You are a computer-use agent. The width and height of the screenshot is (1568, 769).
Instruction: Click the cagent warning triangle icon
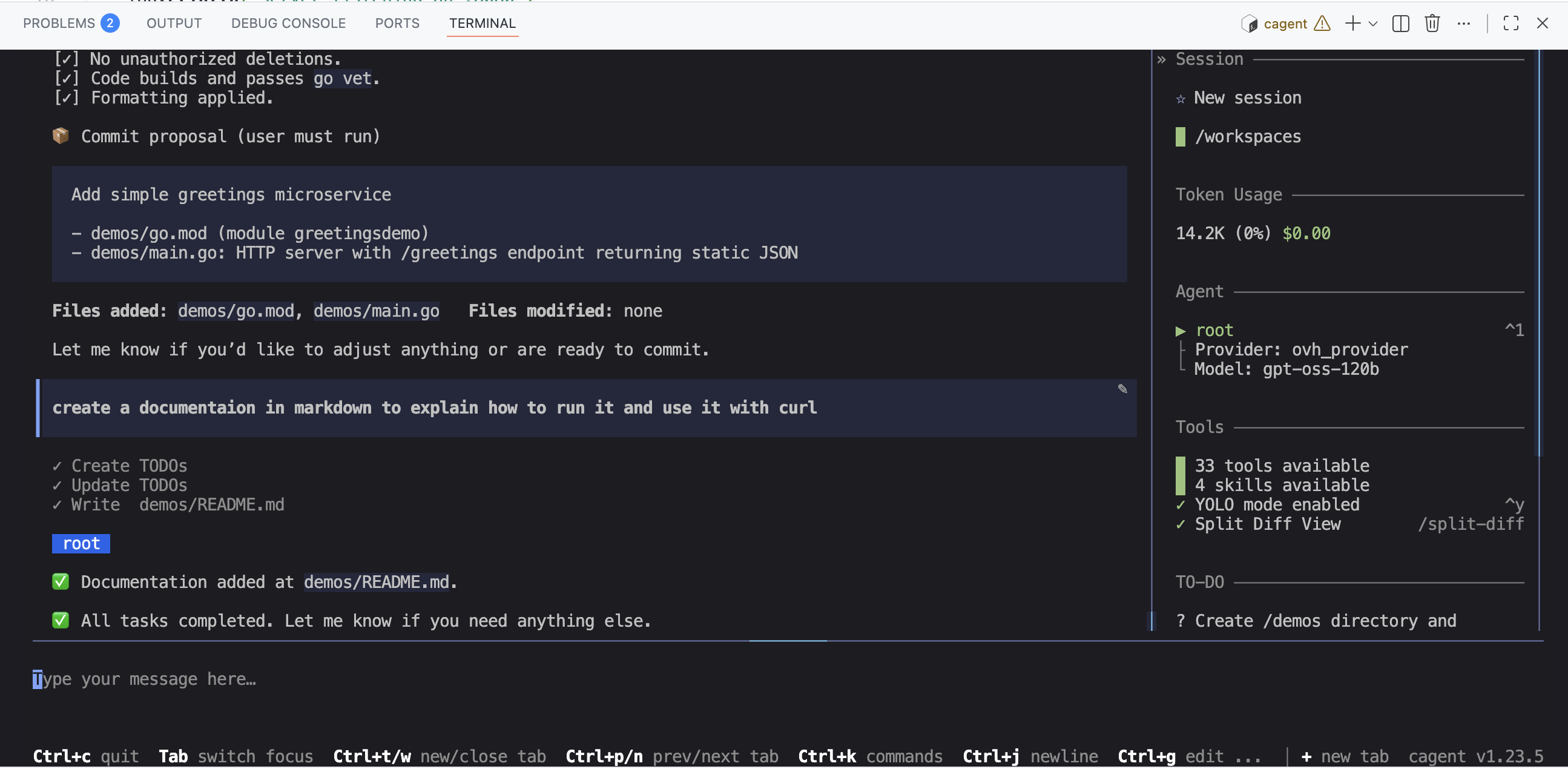[x=1322, y=24]
